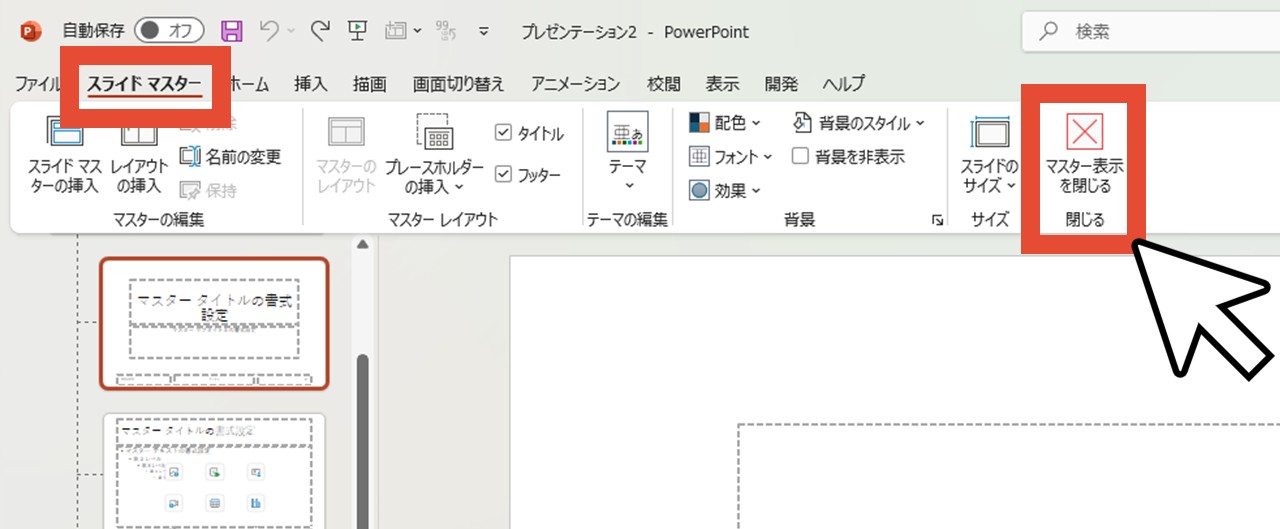The width and height of the screenshot is (1280, 529).
Task: Click the grayed 99 icon in quick access toolbar
Action: point(447,32)
